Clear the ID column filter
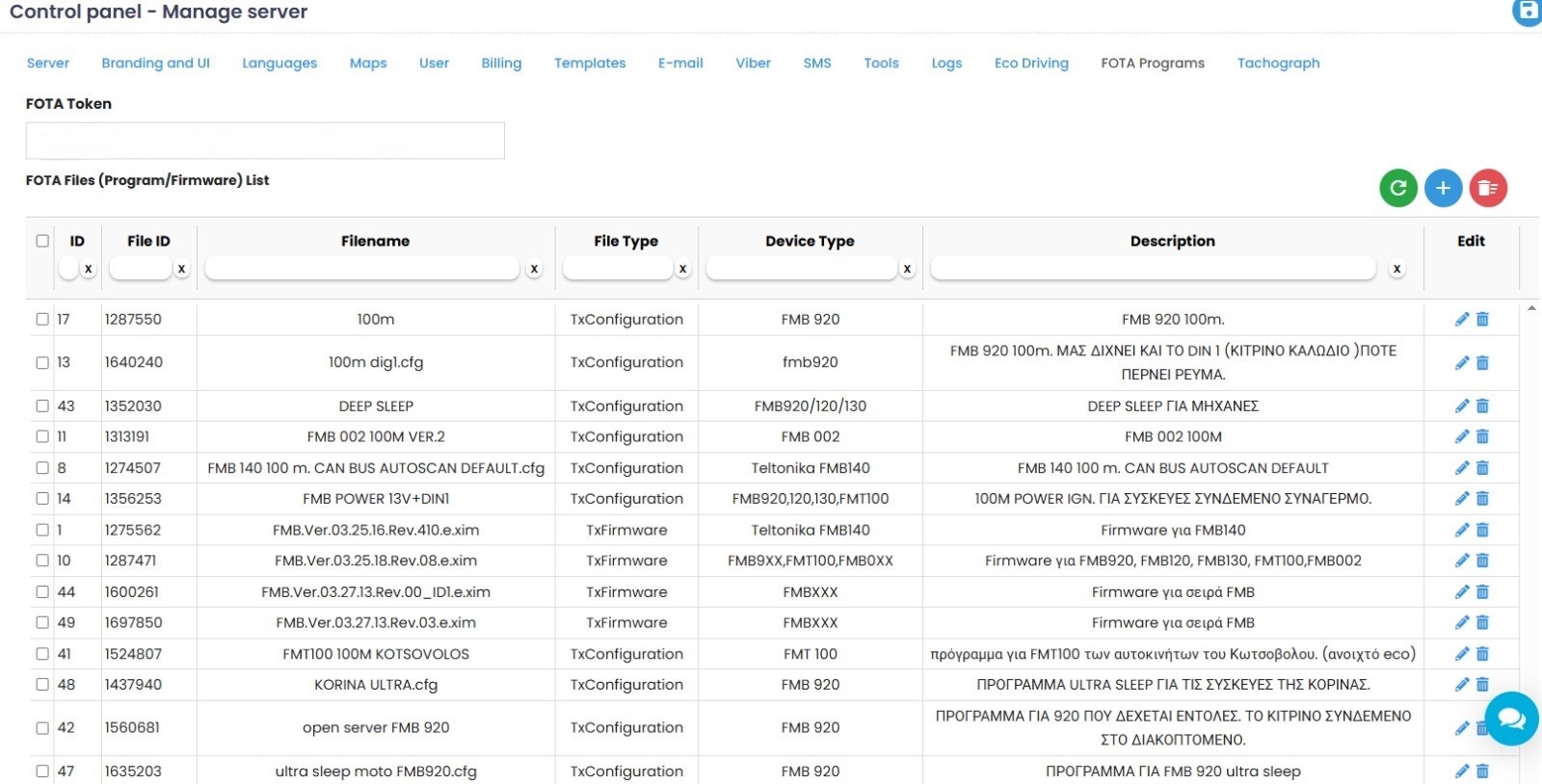Screen dimensions: 1542x784 89,269
